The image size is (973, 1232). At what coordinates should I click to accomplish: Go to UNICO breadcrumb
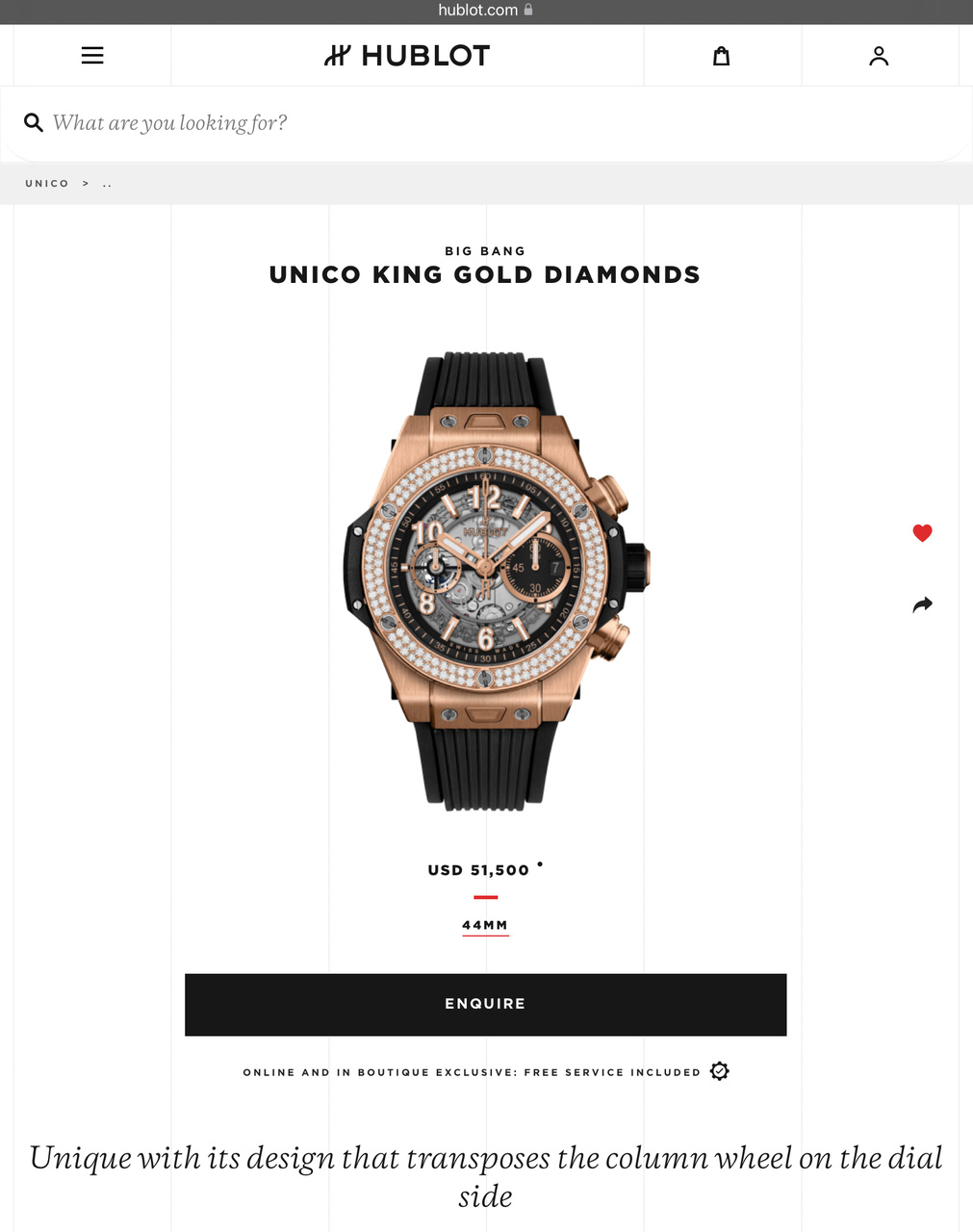47,183
